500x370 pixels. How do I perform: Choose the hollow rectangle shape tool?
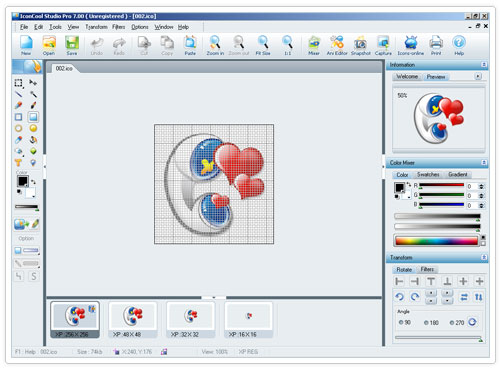(18, 117)
